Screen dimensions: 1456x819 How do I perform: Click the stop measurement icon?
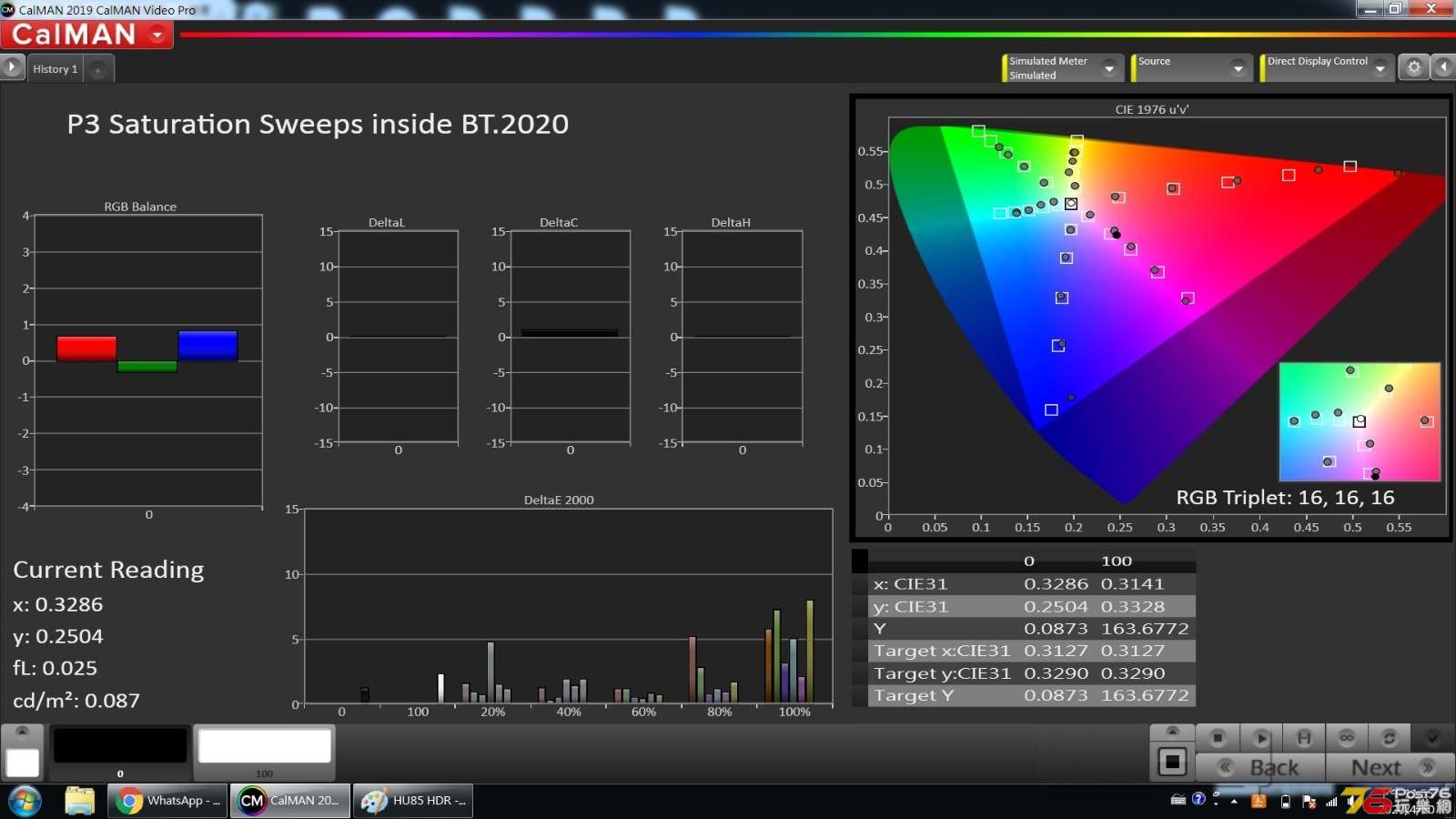(x=1218, y=738)
